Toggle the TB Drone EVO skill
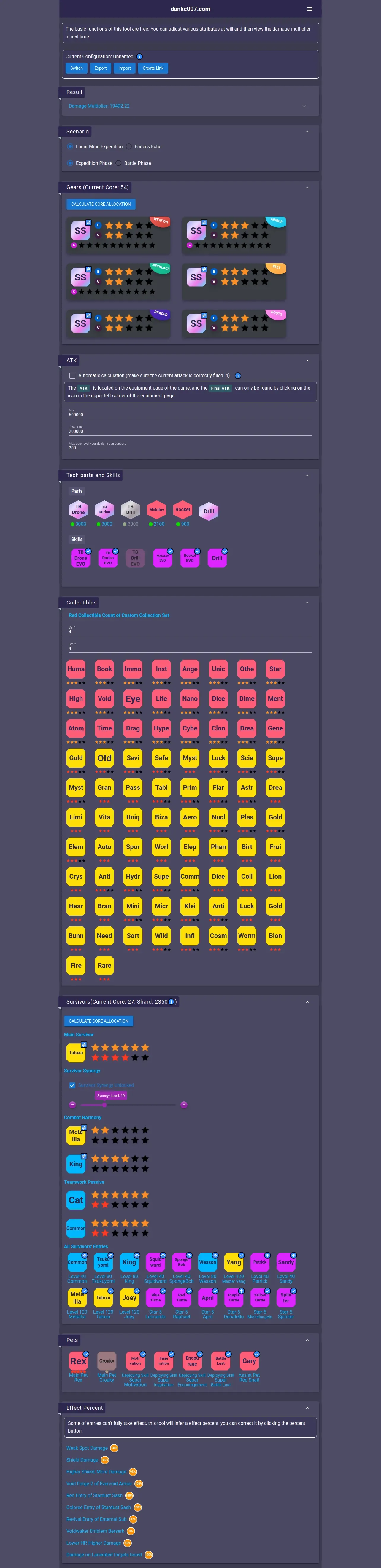 pos(80,558)
